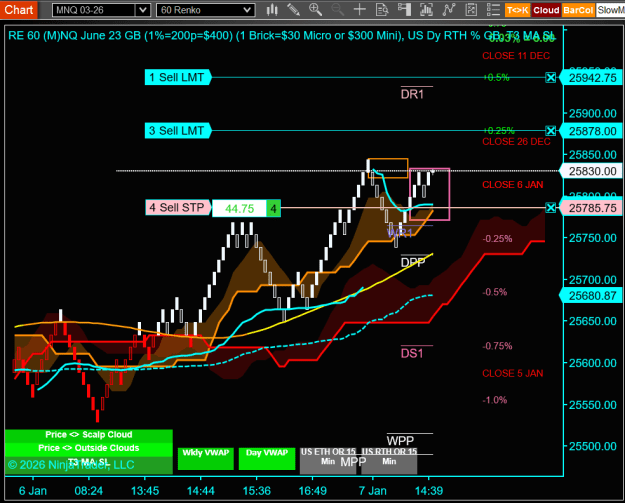The width and height of the screenshot is (625, 503).
Task: Click the CLOSE 5 JAN label
Action: (x=513, y=373)
